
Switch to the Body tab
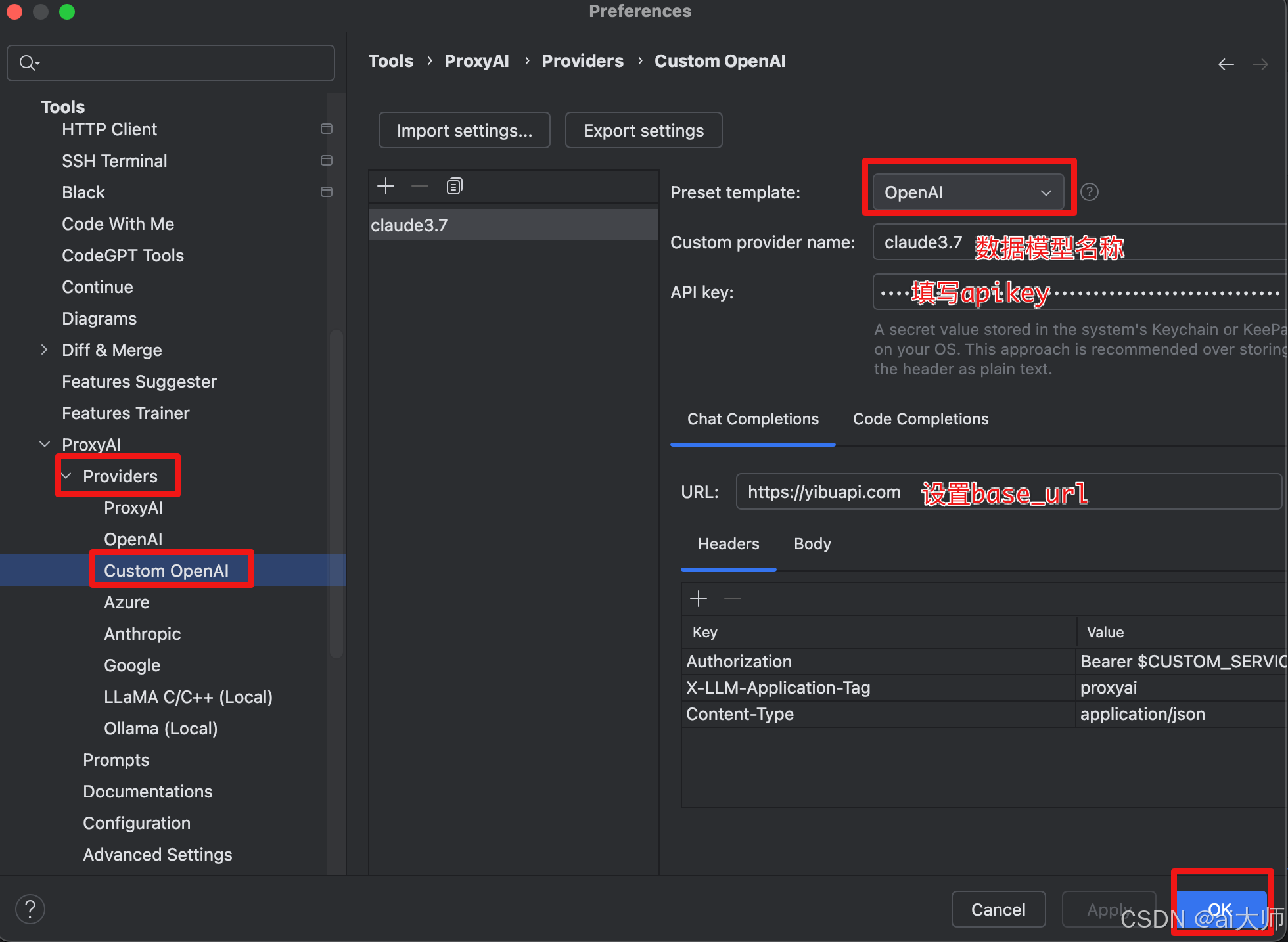point(812,544)
